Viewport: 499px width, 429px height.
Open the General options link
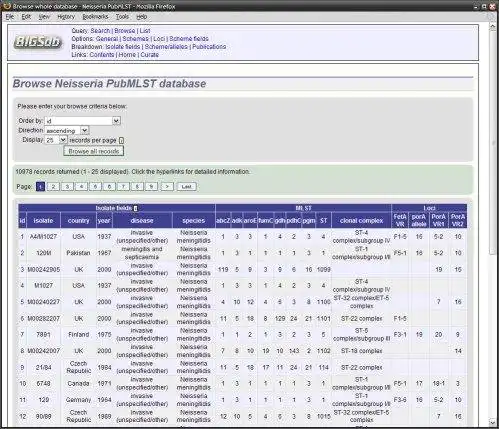(x=107, y=39)
